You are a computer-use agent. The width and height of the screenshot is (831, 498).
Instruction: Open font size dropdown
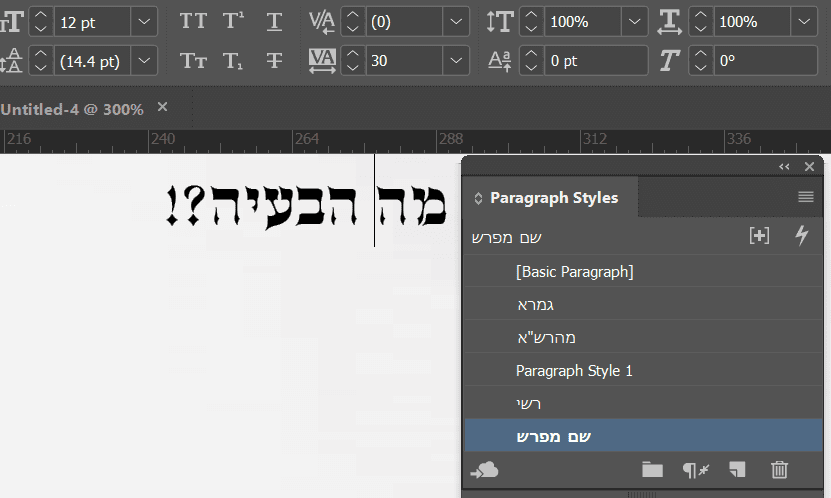pyautogui.click(x=144, y=21)
